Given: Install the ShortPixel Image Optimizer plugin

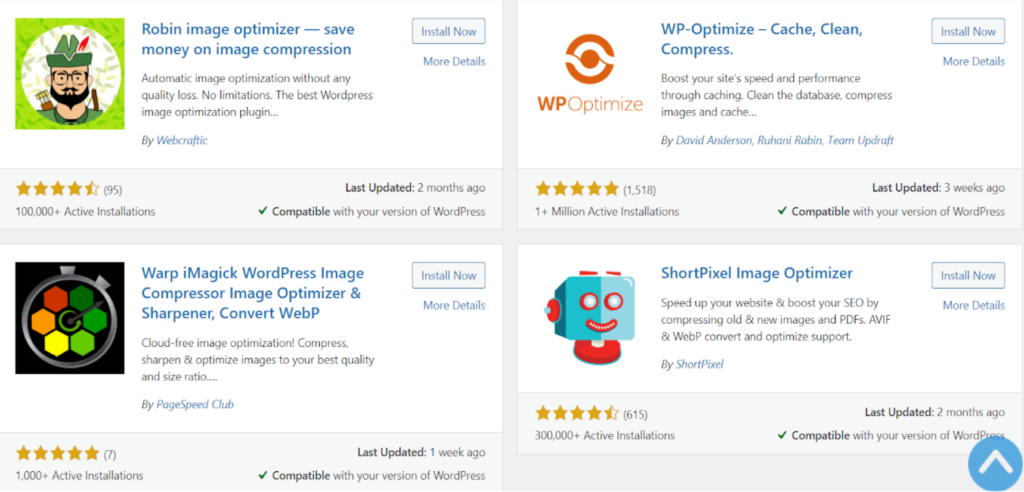Looking at the screenshot, I should (x=968, y=275).
